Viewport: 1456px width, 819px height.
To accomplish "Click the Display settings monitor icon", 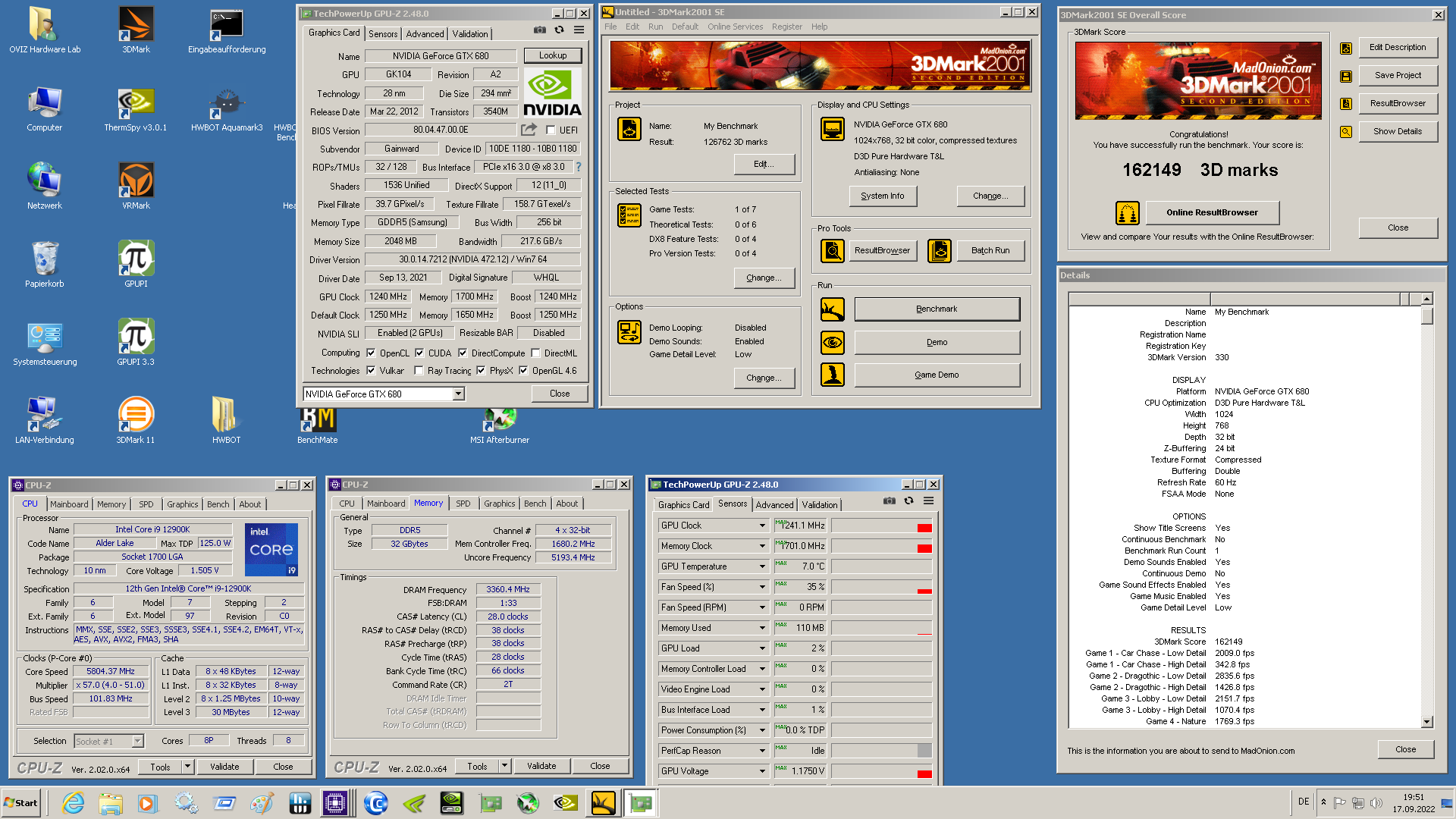I will pyautogui.click(x=832, y=129).
